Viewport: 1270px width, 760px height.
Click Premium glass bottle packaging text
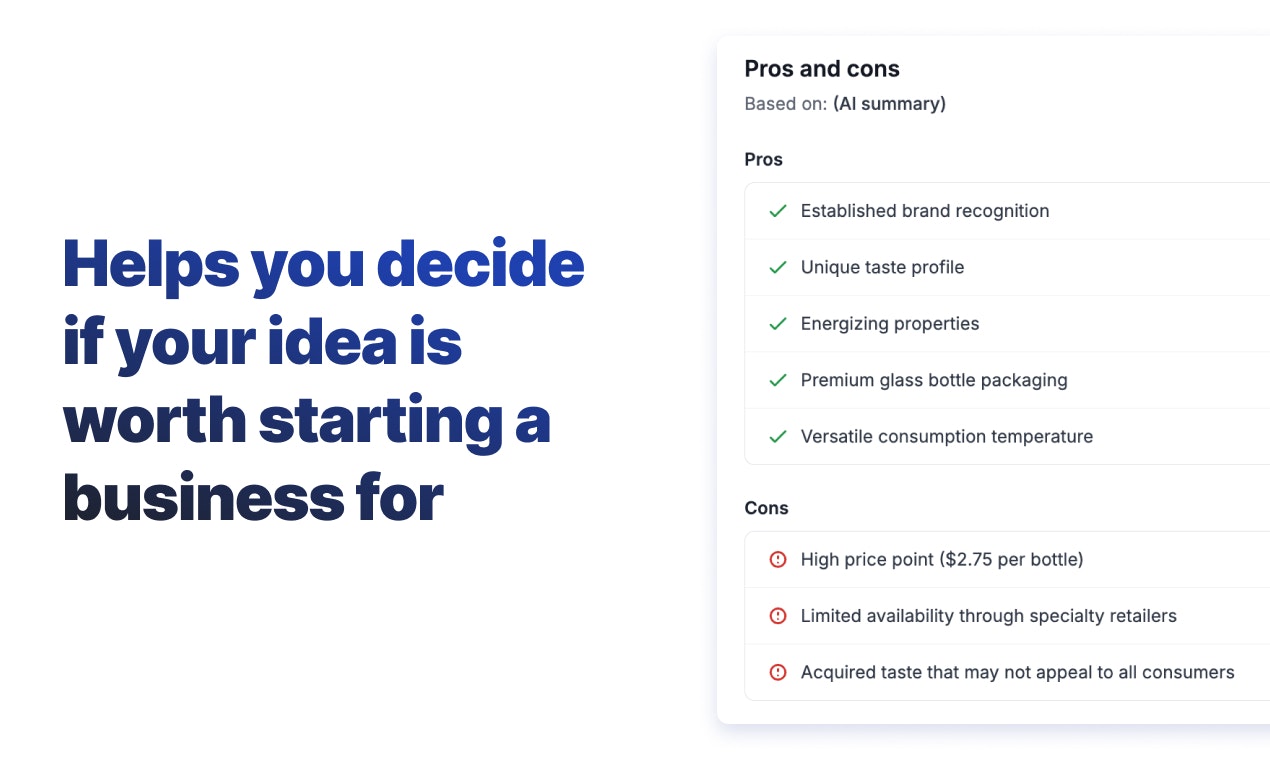pyautogui.click(x=934, y=380)
